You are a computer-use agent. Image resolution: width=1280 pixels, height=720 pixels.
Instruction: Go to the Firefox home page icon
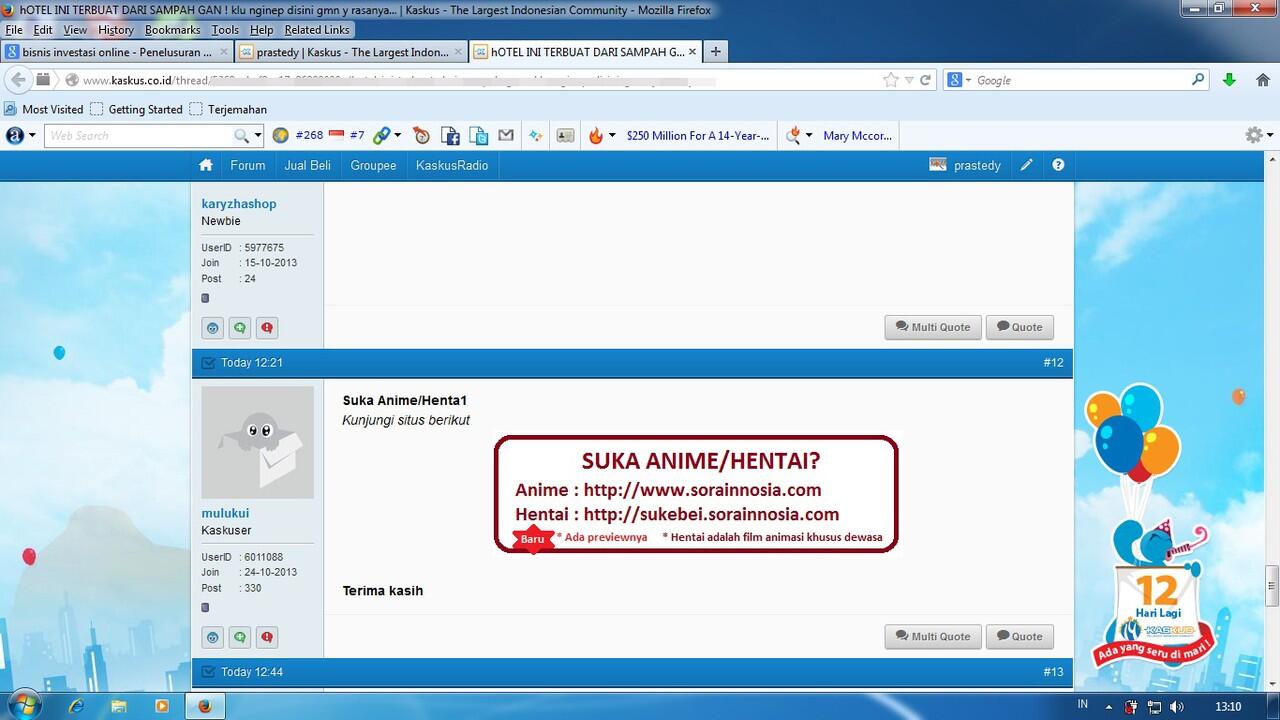[x=1262, y=80]
